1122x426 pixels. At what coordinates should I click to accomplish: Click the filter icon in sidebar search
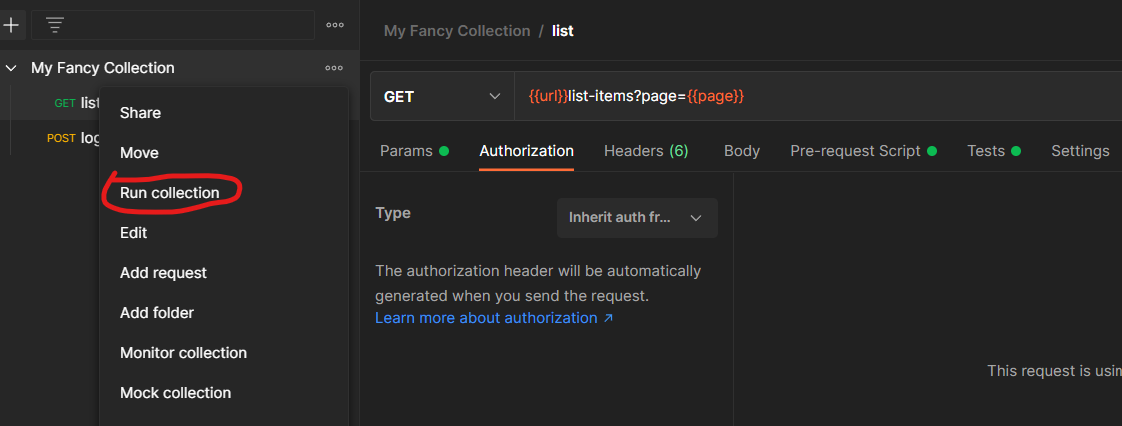[x=54, y=25]
